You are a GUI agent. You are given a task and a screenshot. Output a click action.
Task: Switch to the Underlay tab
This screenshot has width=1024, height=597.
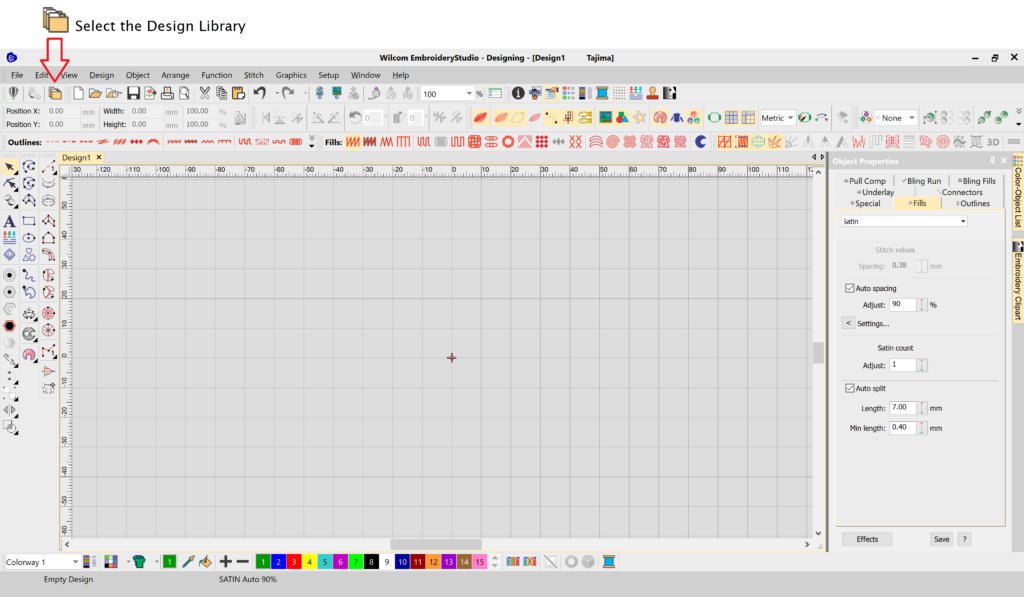(876, 192)
